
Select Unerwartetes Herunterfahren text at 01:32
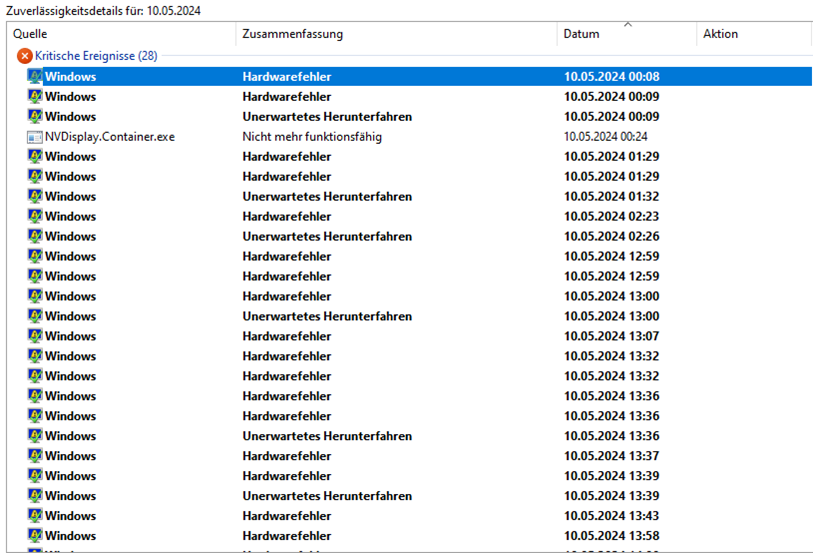tap(327, 196)
